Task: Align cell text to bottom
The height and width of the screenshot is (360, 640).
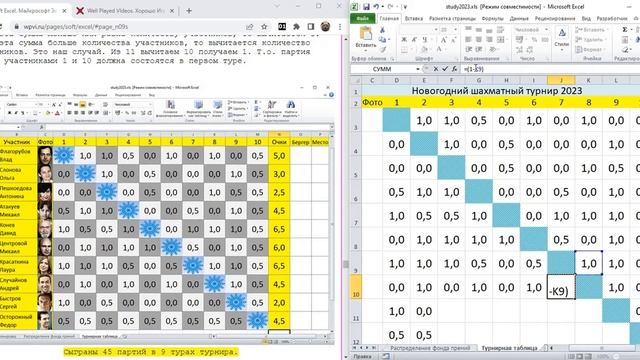Action: (489, 30)
